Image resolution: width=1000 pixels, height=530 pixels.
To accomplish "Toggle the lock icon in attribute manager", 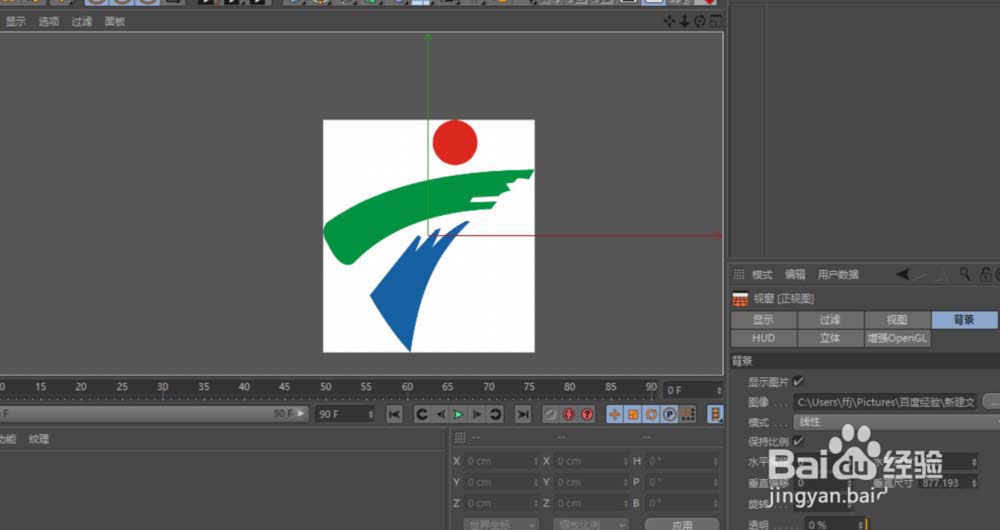I will point(985,274).
